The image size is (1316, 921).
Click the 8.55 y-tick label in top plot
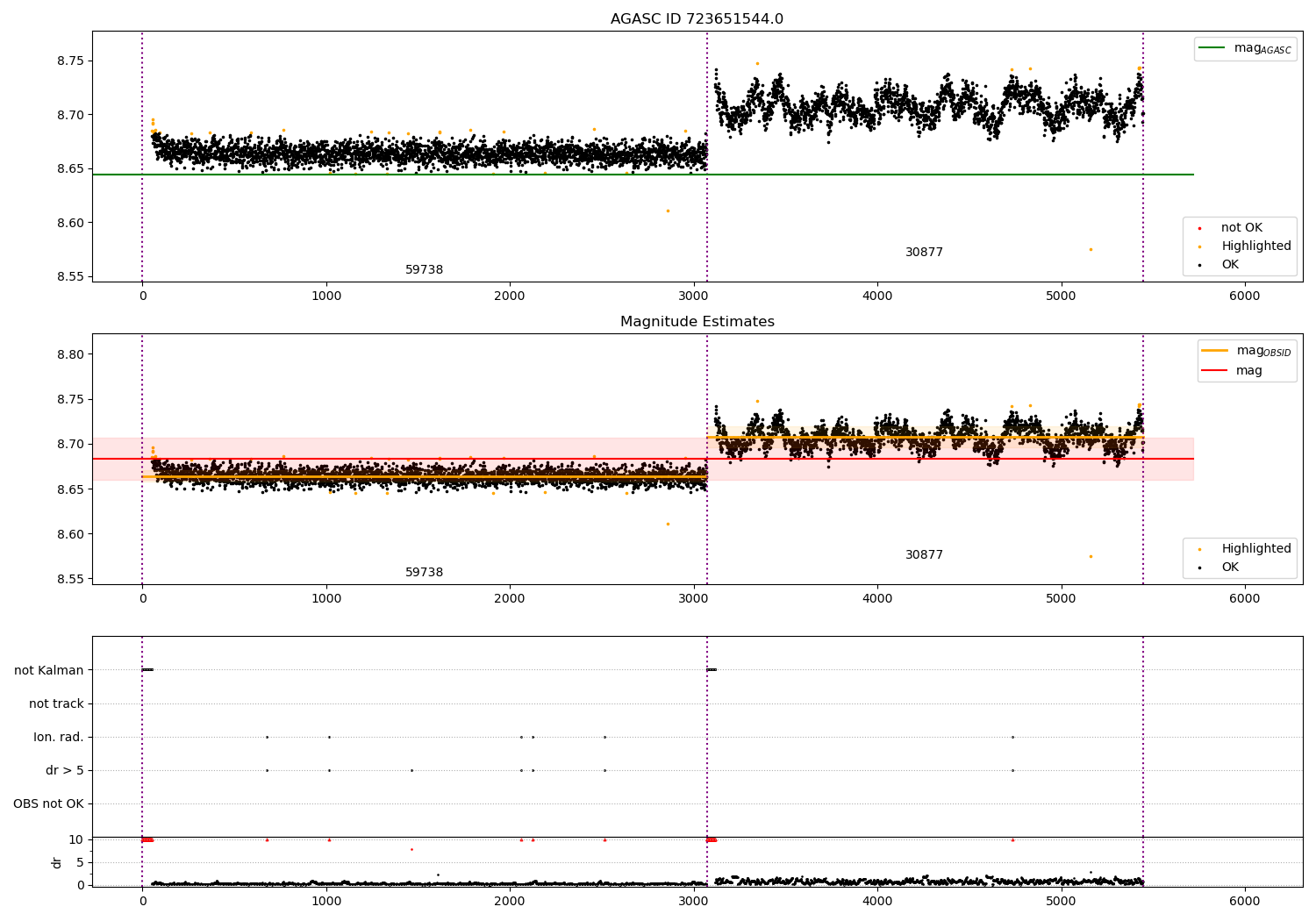tap(71, 277)
